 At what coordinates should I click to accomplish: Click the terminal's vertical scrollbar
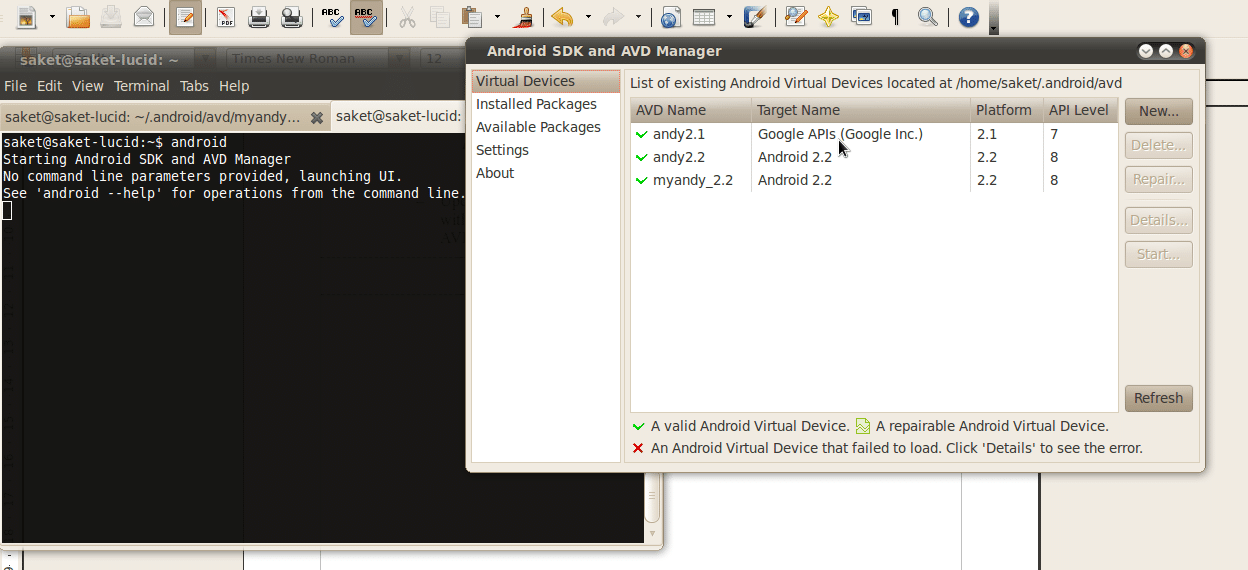pos(652,495)
